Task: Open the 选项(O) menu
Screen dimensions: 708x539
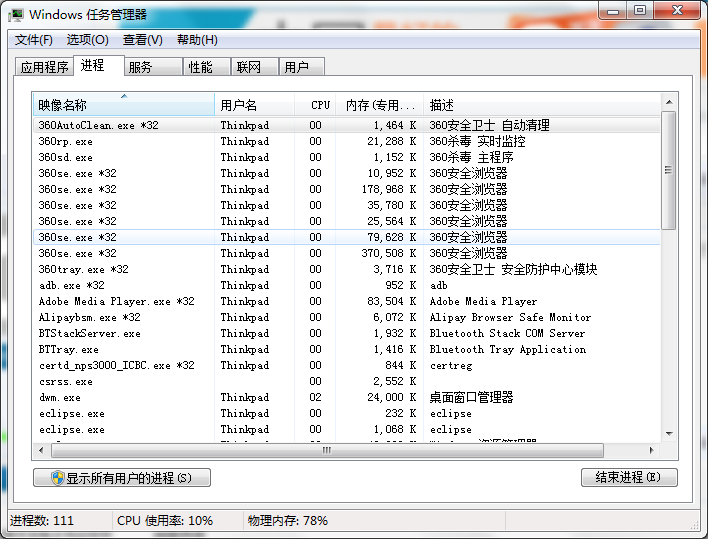Action: (88, 40)
